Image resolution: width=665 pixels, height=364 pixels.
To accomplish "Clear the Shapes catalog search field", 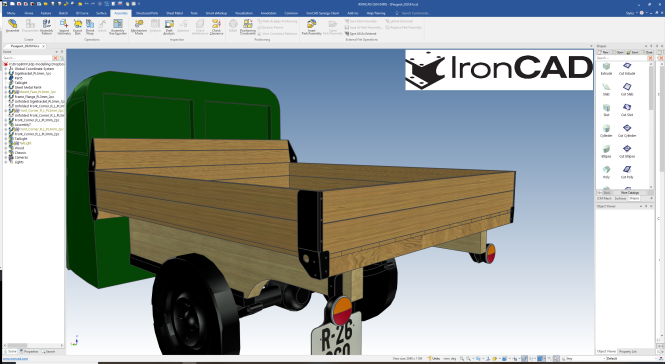I will (x=650, y=58).
